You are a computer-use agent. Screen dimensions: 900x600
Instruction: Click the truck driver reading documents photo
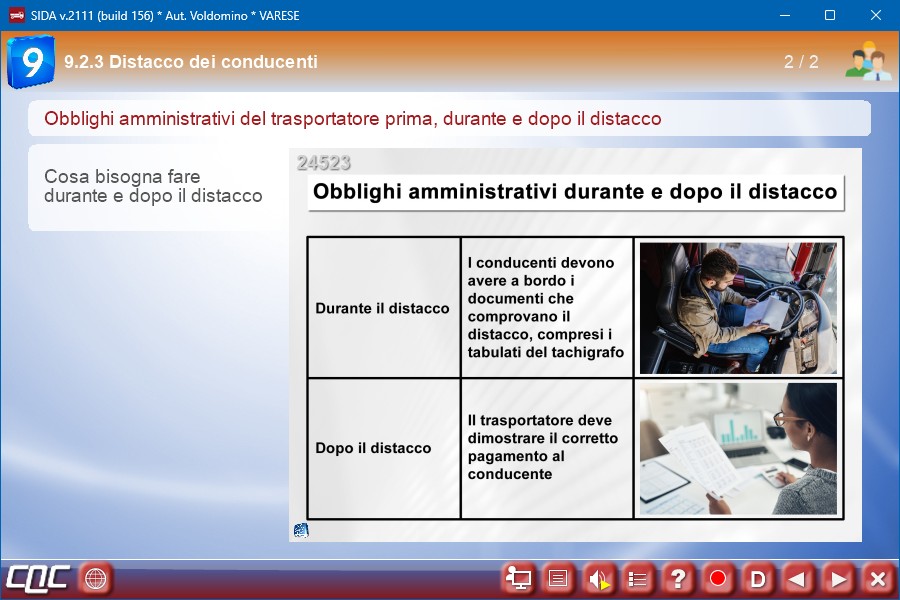coord(738,308)
